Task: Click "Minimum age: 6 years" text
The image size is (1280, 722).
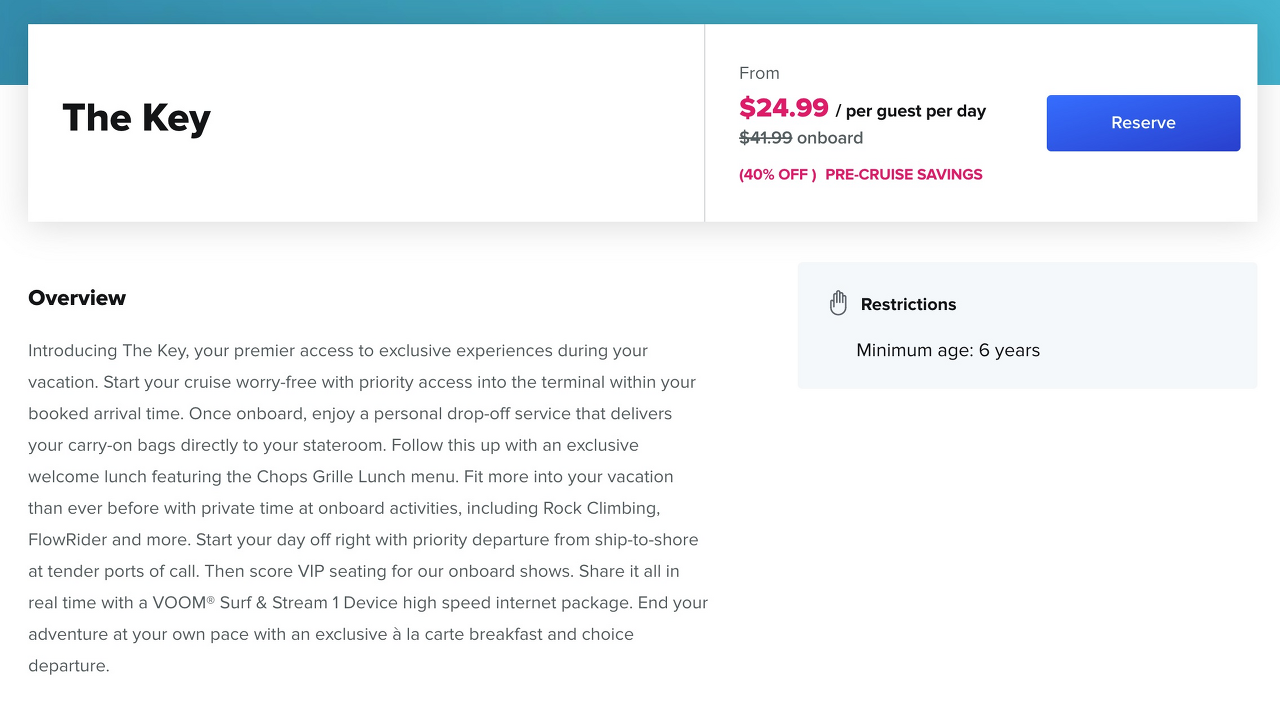Action: pos(947,350)
